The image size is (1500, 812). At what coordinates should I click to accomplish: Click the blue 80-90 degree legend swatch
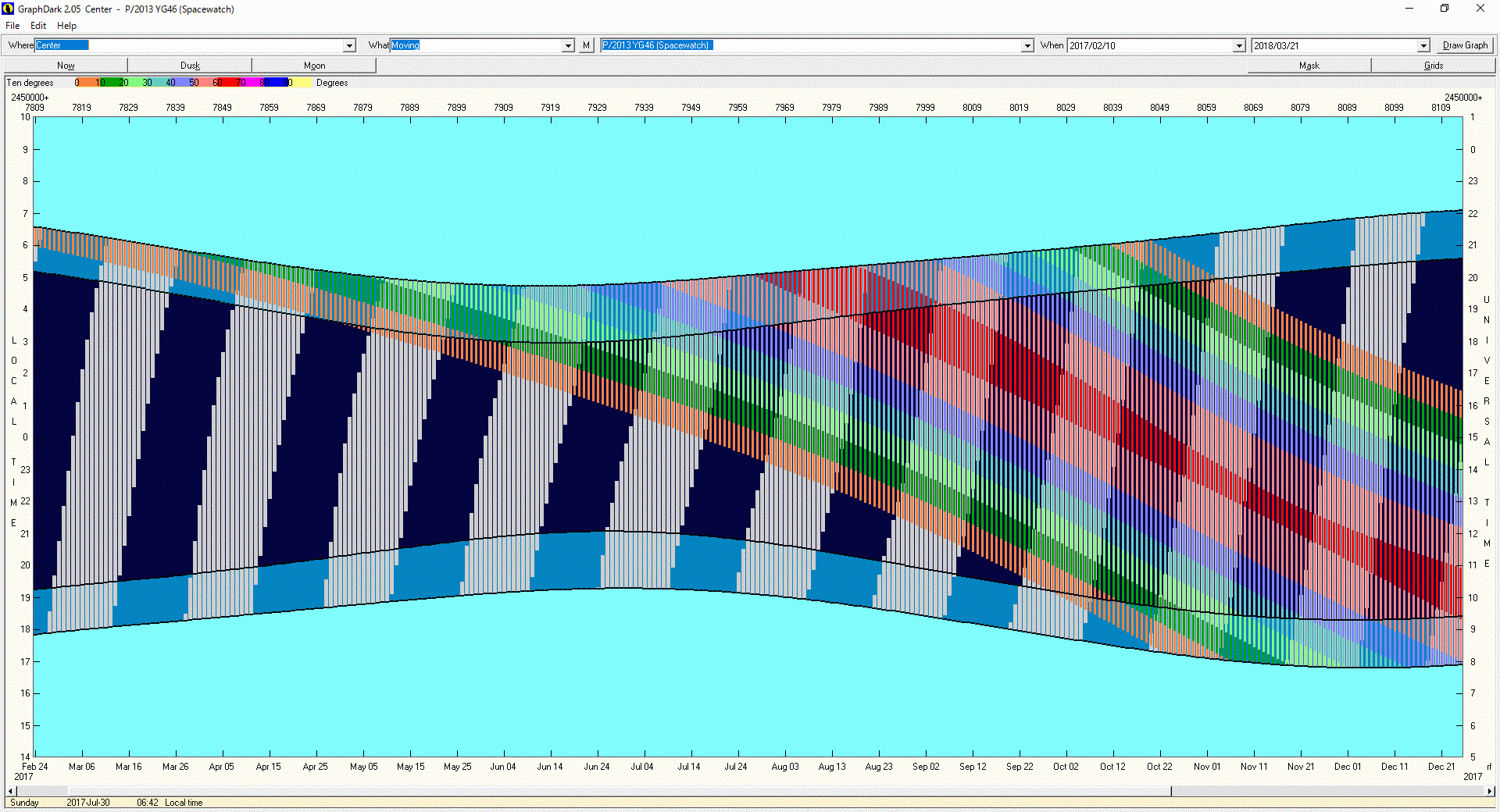[x=276, y=82]
